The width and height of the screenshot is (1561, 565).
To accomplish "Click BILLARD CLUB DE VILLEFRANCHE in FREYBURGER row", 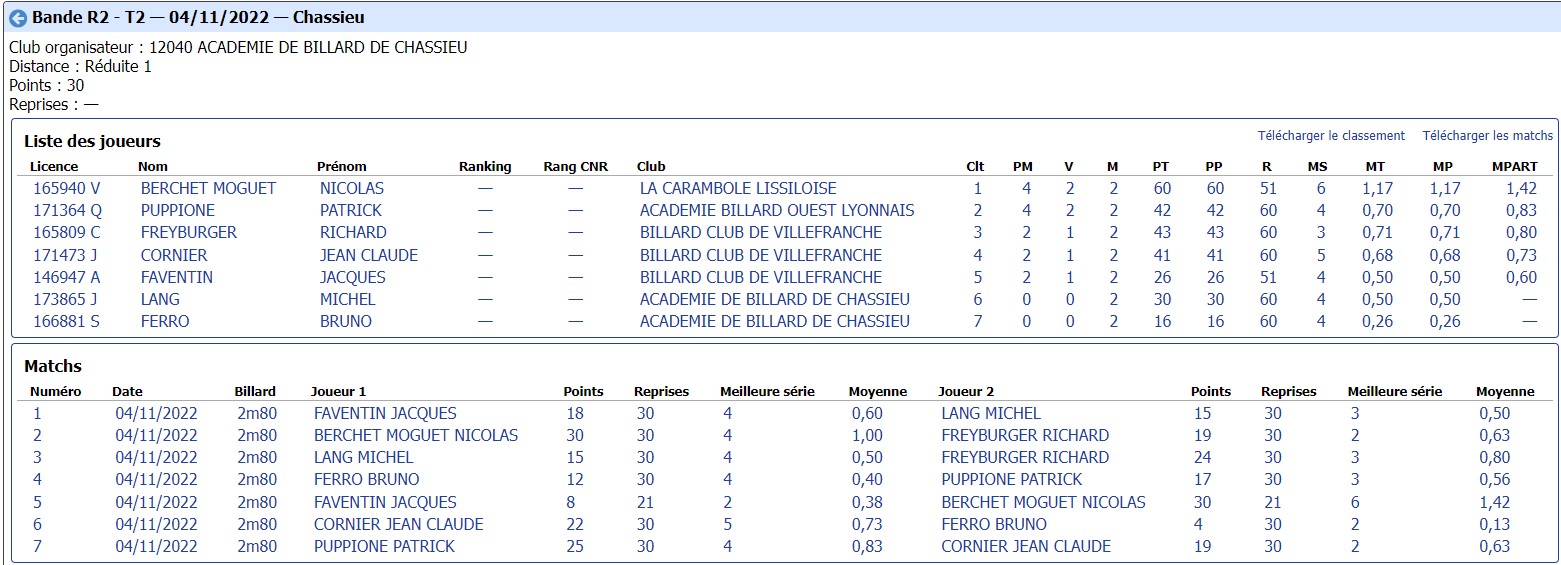I will (x=761, y=232).
